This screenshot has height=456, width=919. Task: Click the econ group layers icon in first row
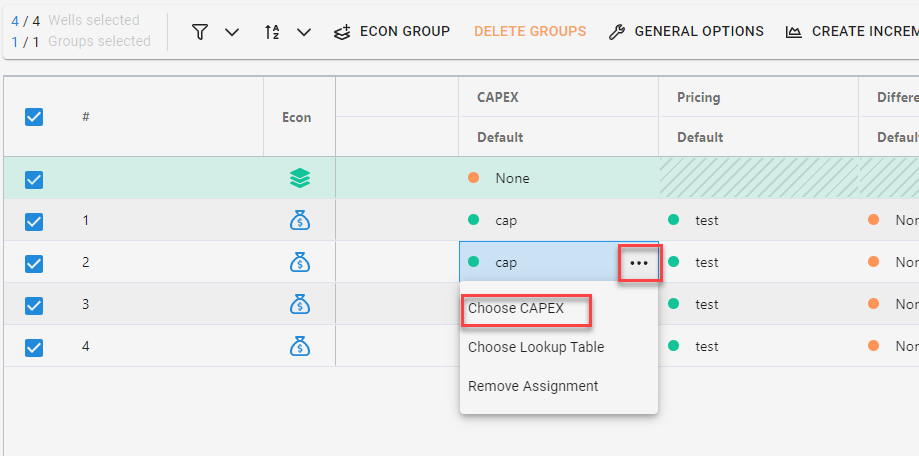click(x=299, y=178)
